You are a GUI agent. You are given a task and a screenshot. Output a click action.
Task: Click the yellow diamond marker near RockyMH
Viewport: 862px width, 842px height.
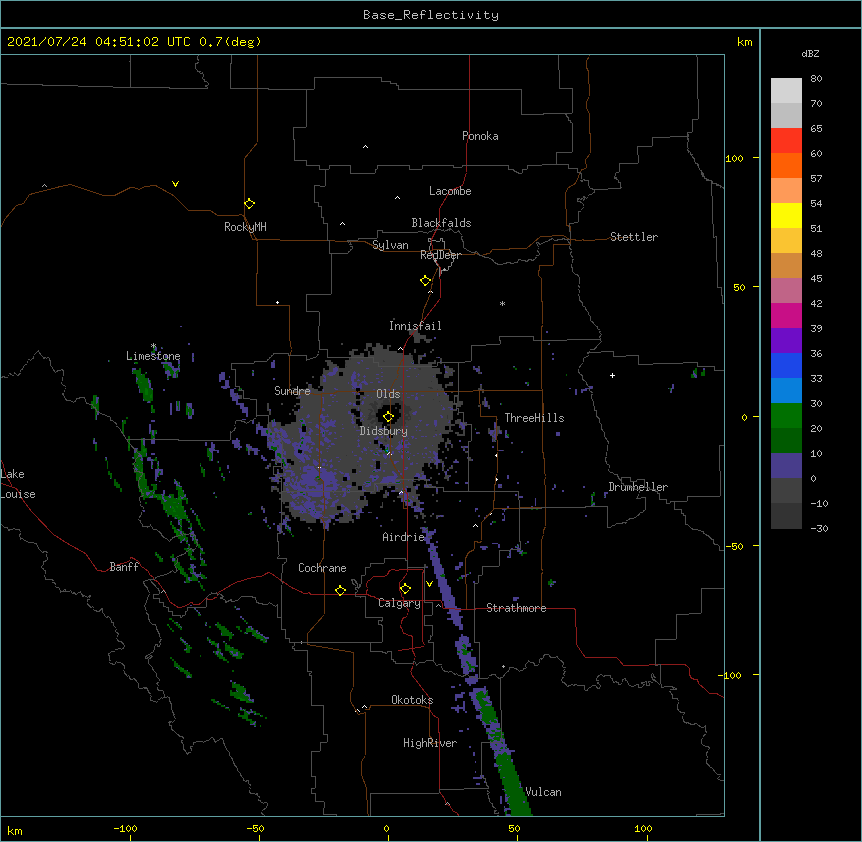coord(250,203)
